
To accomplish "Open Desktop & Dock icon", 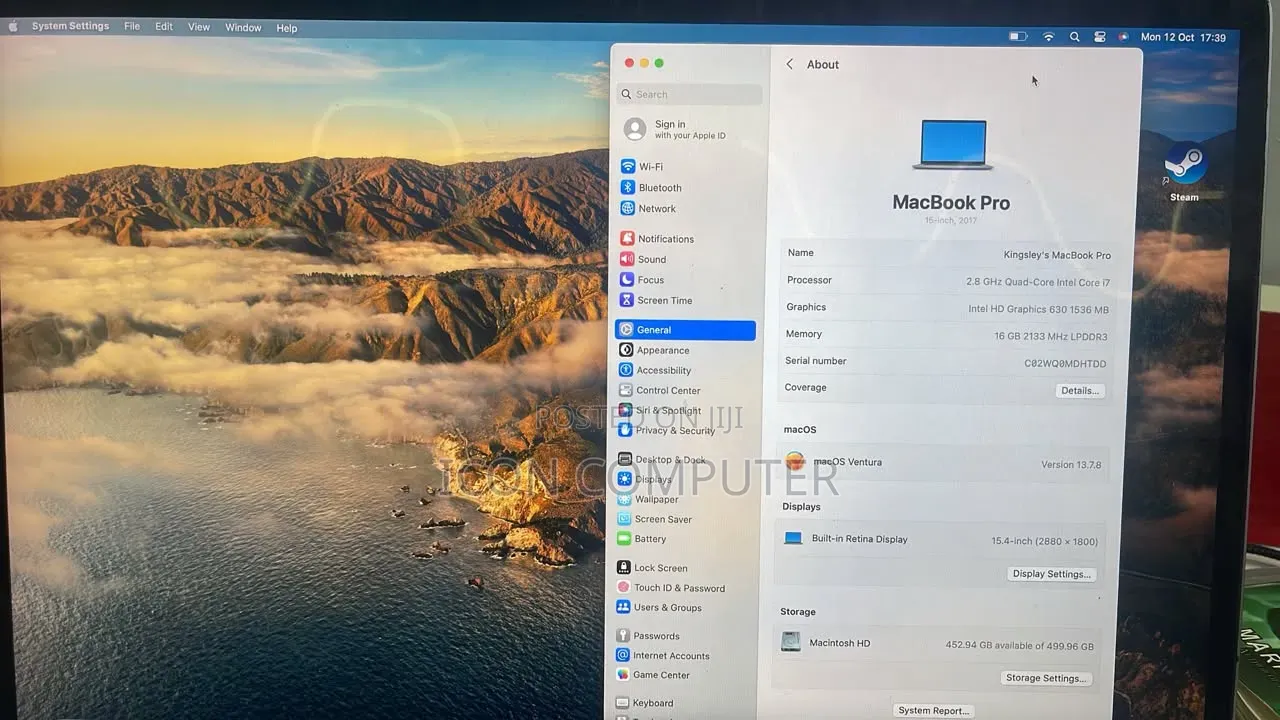I will coord(625,459).
